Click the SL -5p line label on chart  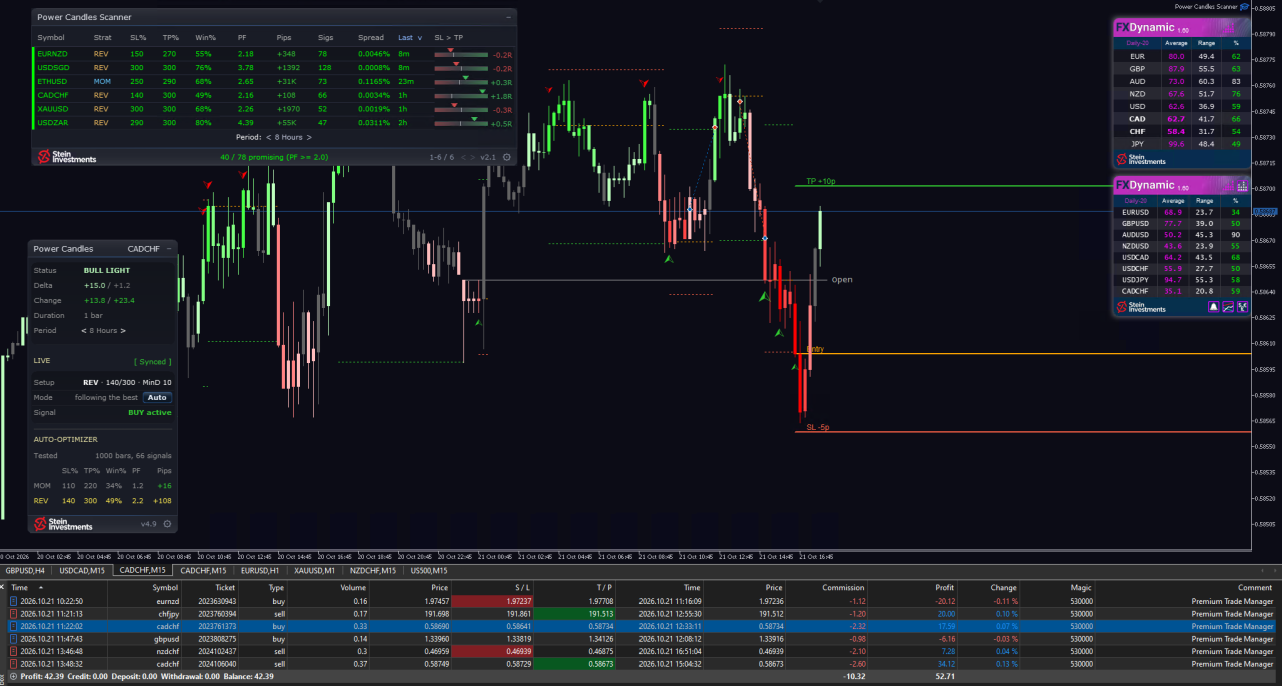pyautogui.click(x=818, y=427)
